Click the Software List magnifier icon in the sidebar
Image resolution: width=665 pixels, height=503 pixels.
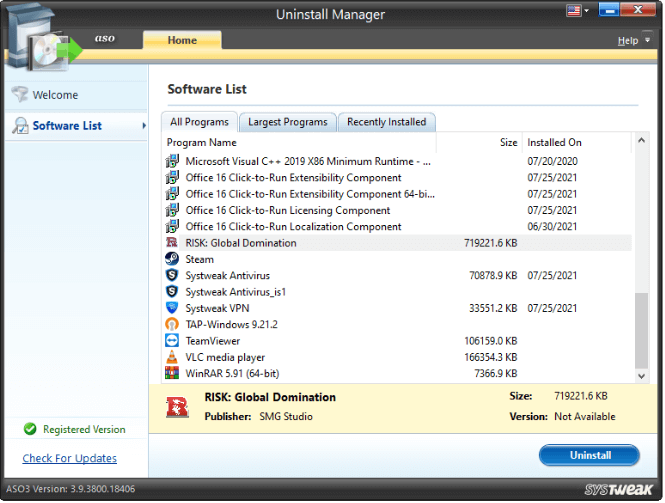20,126
